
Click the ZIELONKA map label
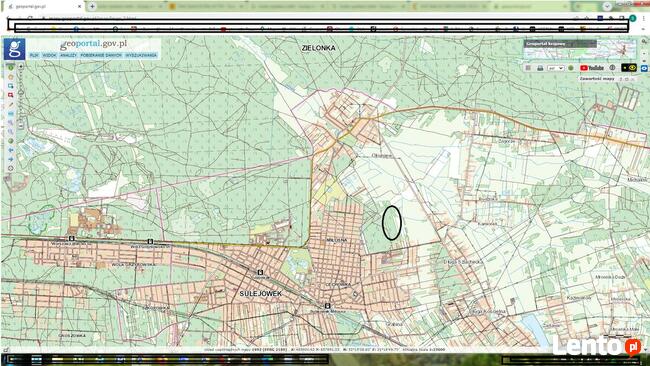click(318, 48)
